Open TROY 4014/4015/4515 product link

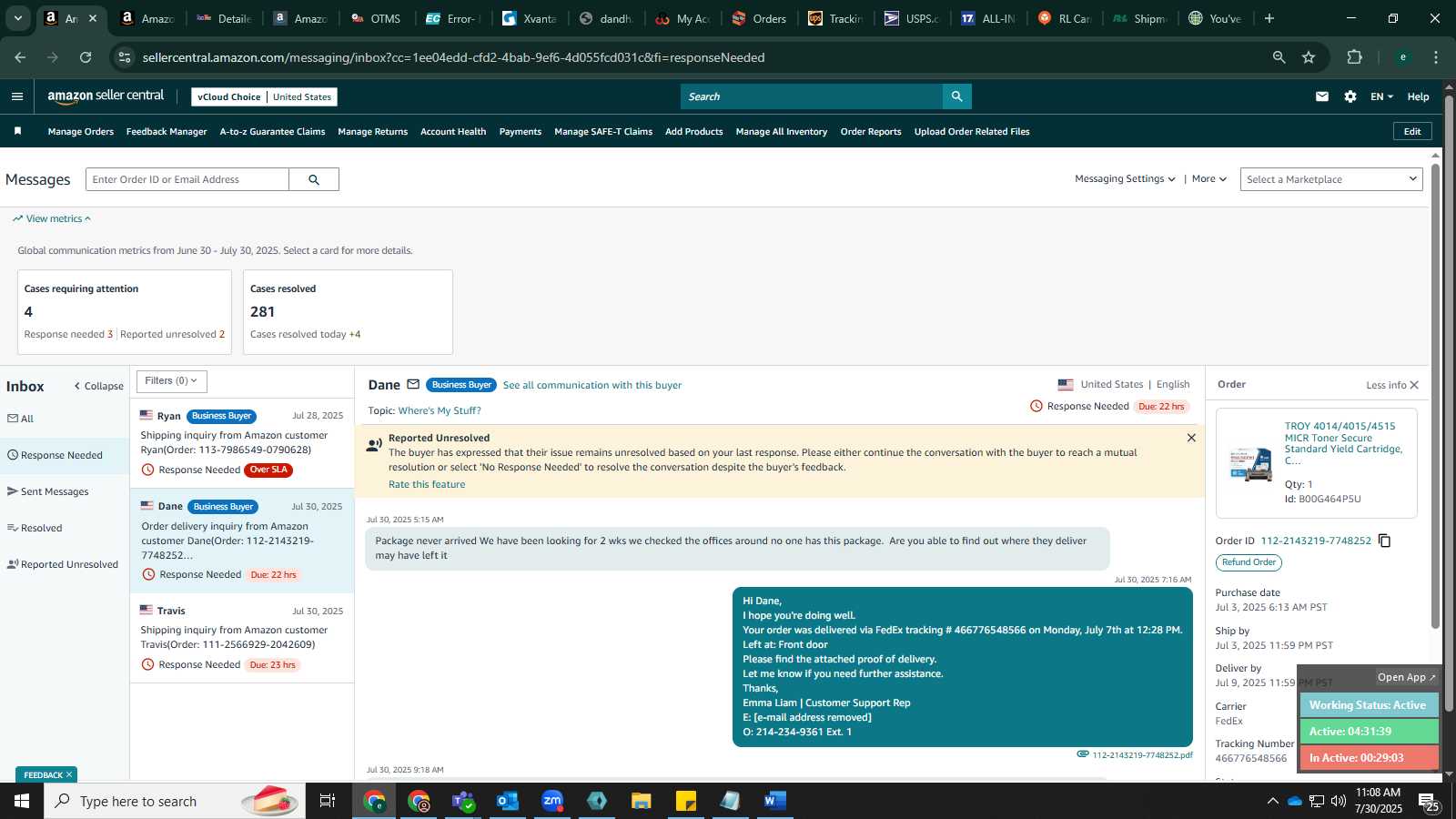pos(1343,443)
